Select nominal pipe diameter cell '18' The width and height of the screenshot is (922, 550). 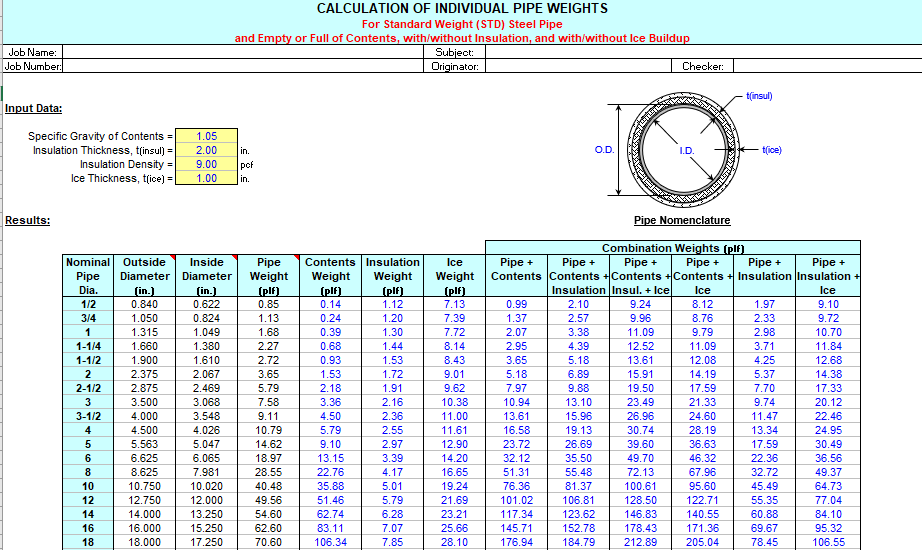click(88, 542)
